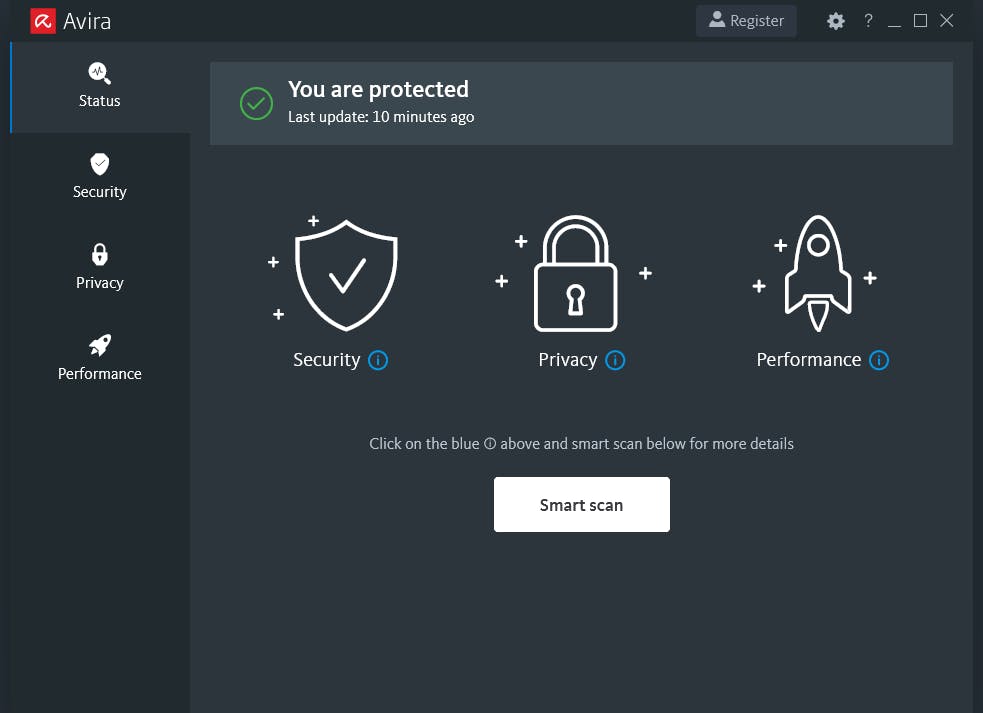Click the large Performance rocket icon
983x713 pixels.
[x=817, y=273]
